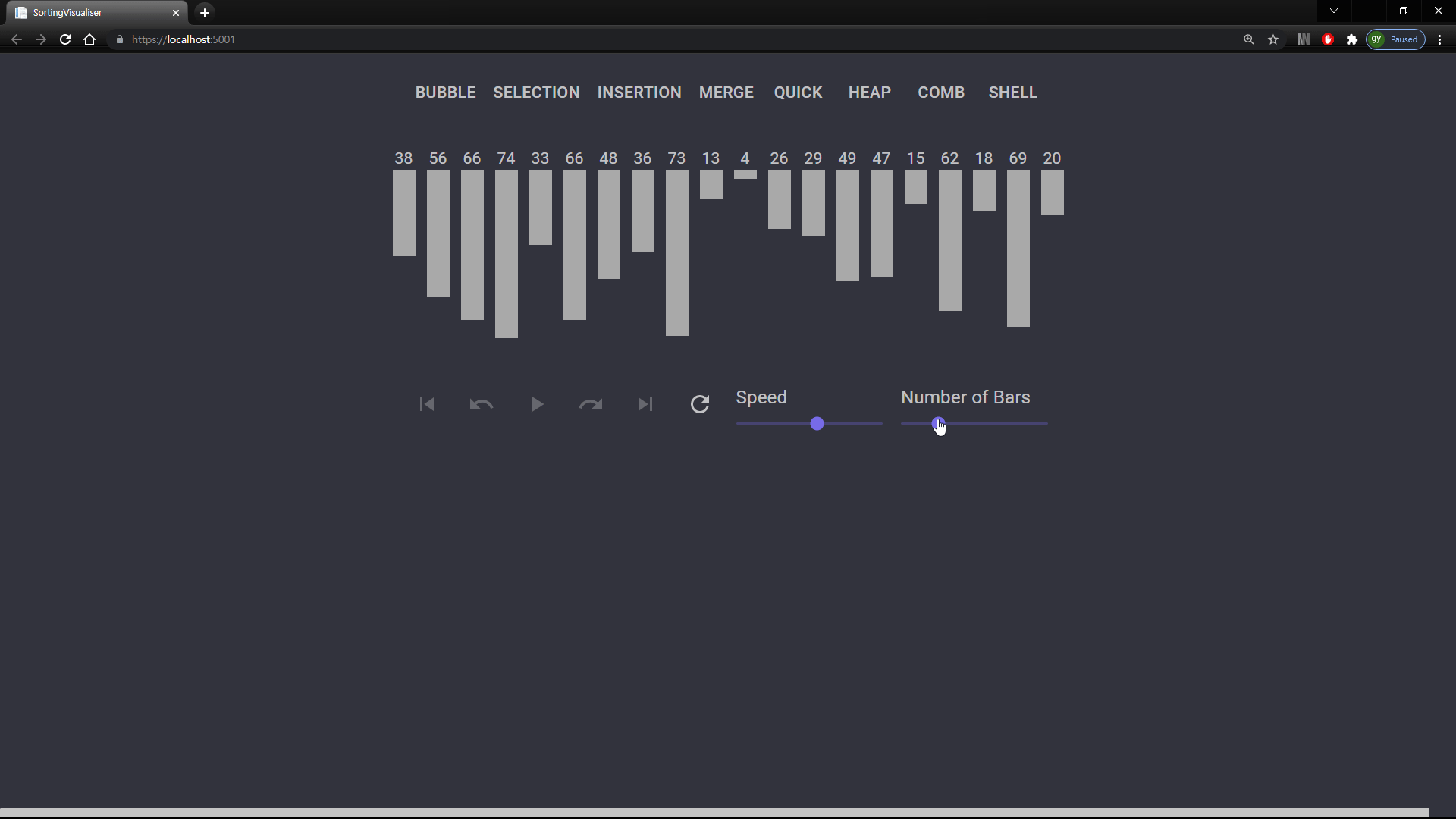This screenshot has height=819, width=1456.
Task: Skip to the first step icon
Action: (427, 404)
